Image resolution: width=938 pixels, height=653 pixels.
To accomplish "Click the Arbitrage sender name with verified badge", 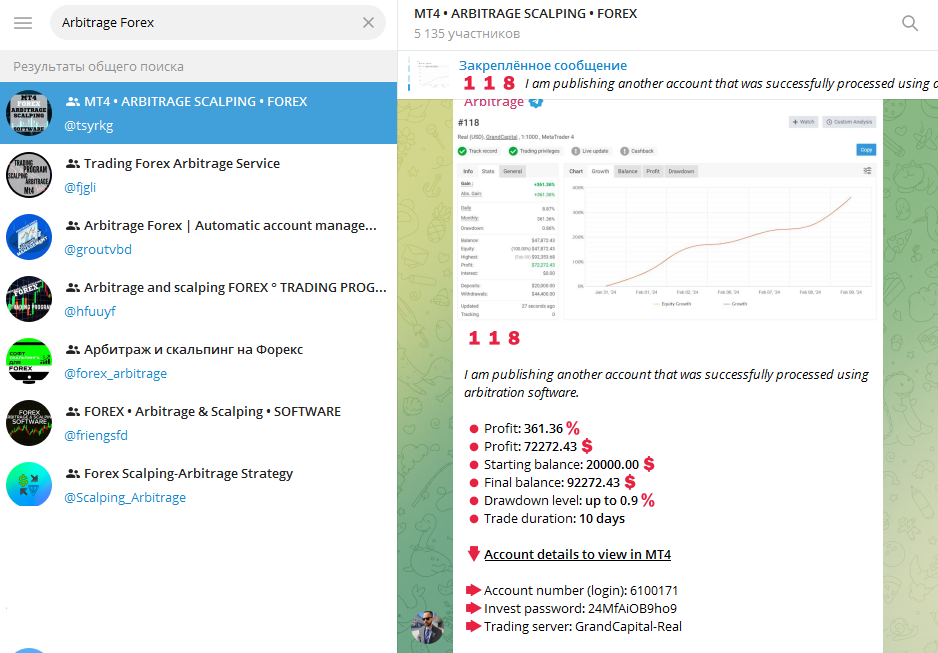I will click(504, 102).
